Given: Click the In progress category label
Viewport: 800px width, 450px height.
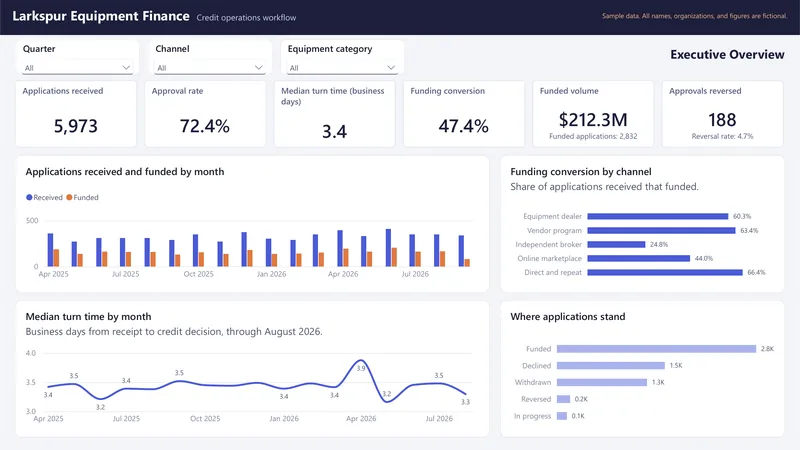Looking at the screenshot, I should pos(532,416).
